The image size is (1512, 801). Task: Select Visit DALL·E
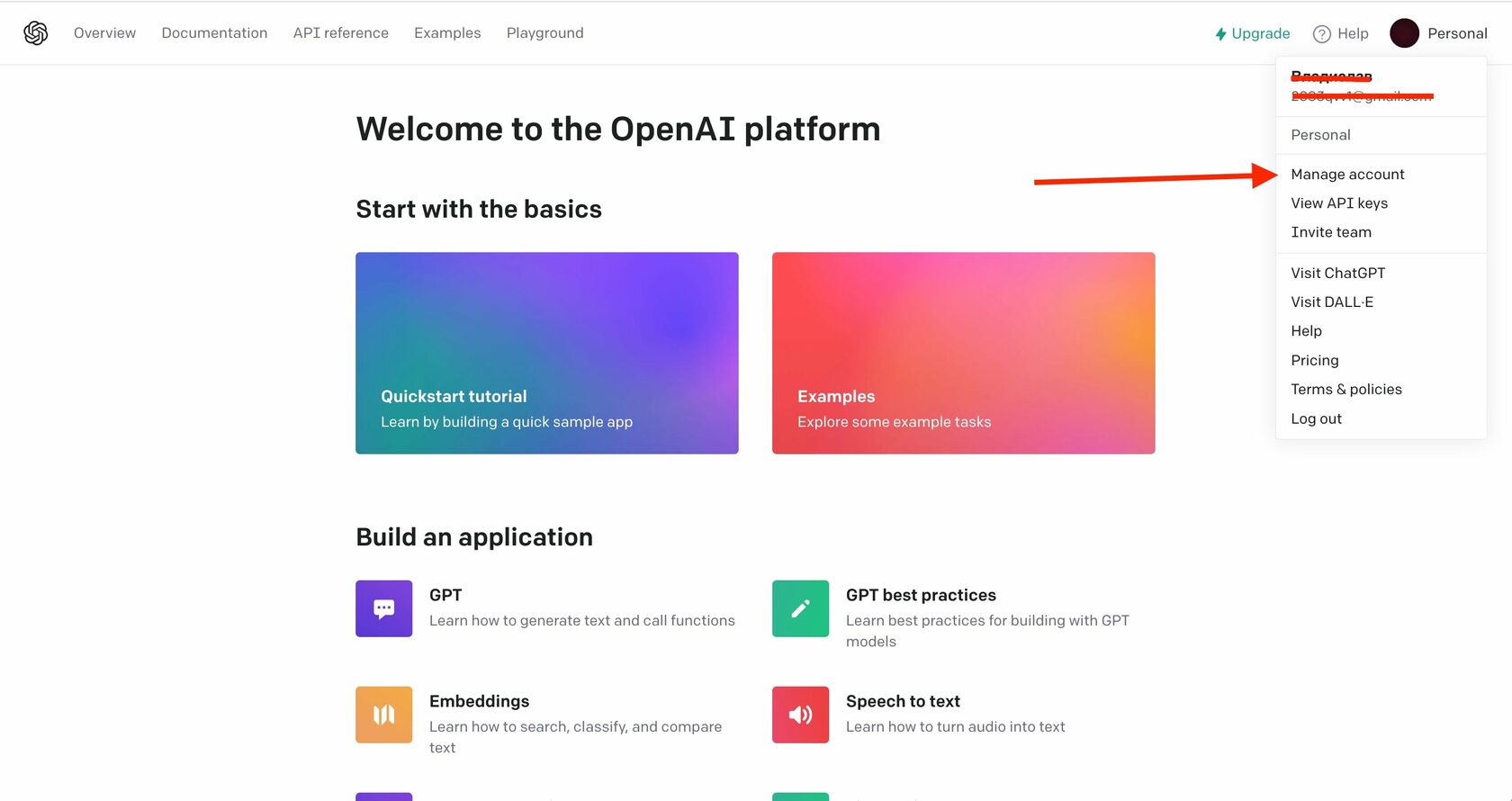(1332, 301)
